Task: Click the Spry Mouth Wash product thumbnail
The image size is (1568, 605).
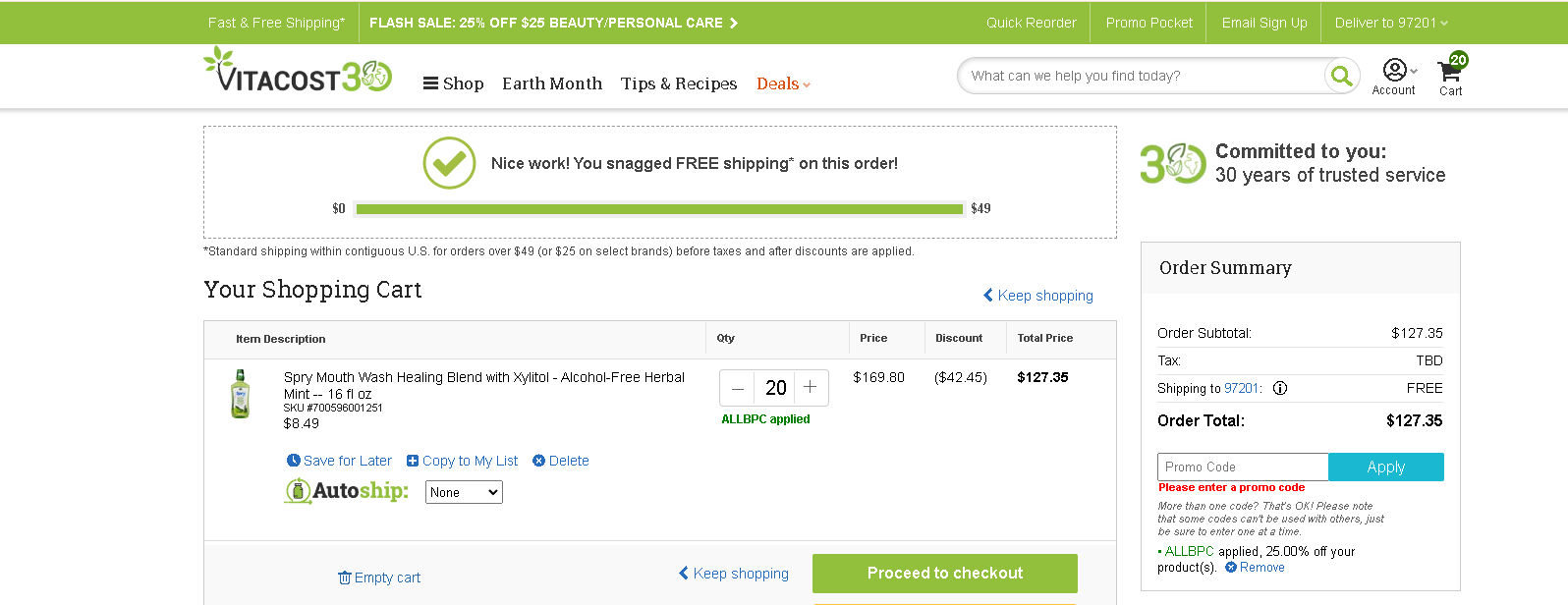Action: 241,394
